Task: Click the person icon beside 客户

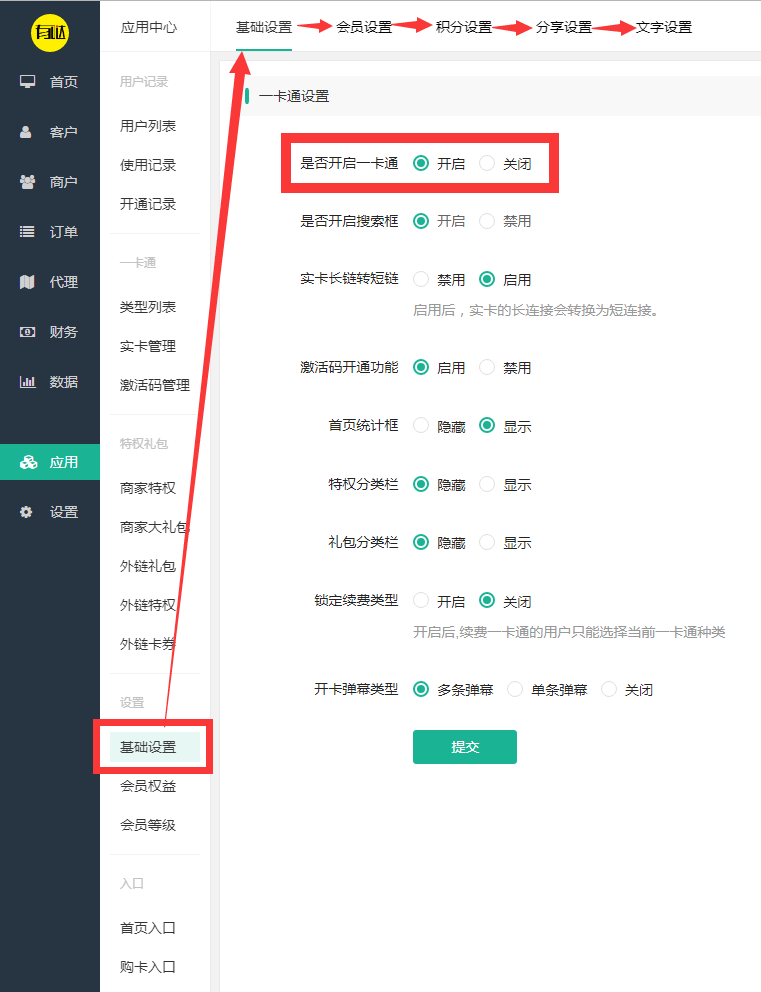Action: pyautogui.click(x=26, y=132)
